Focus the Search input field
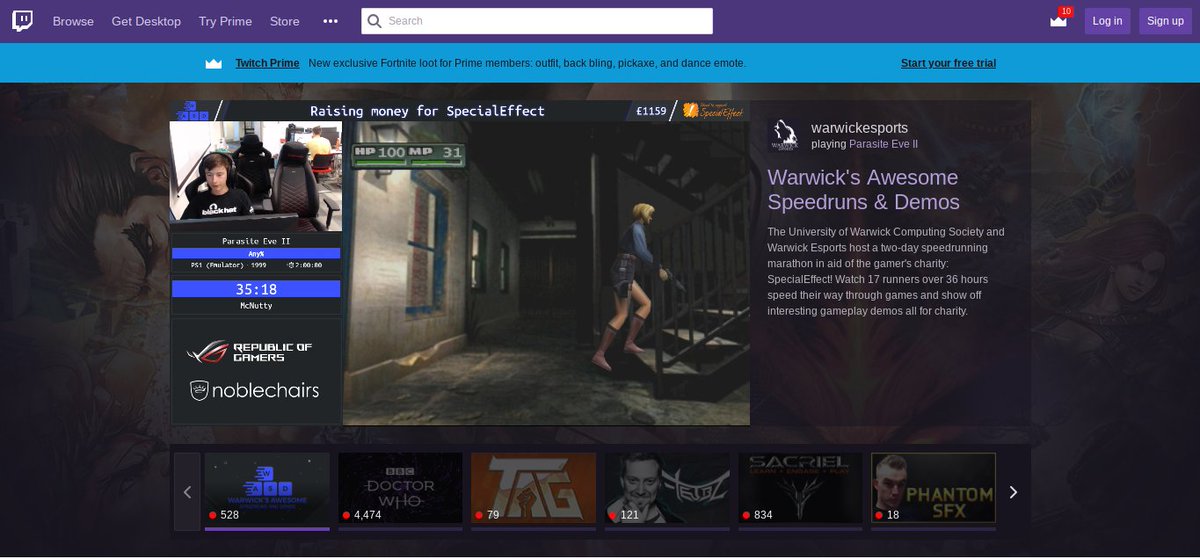 tap(537, 21)
